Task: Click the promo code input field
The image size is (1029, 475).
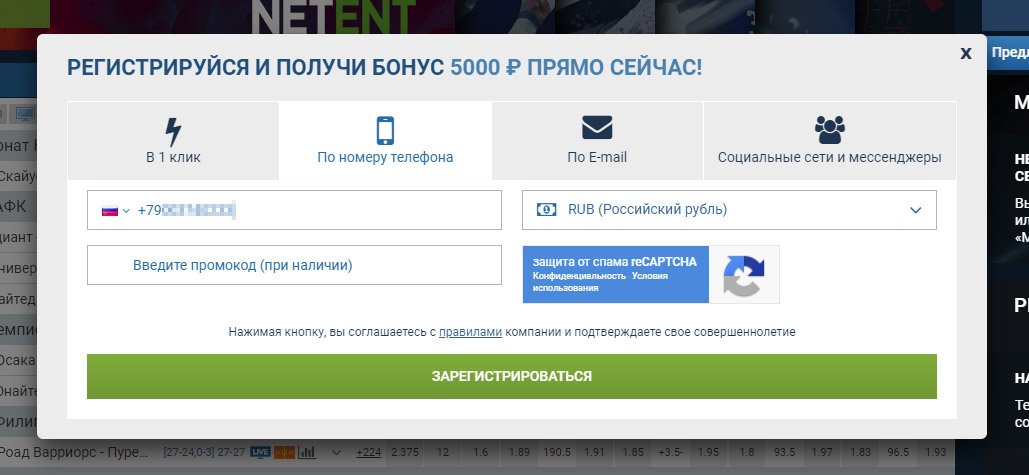Action: click(294, 265)
